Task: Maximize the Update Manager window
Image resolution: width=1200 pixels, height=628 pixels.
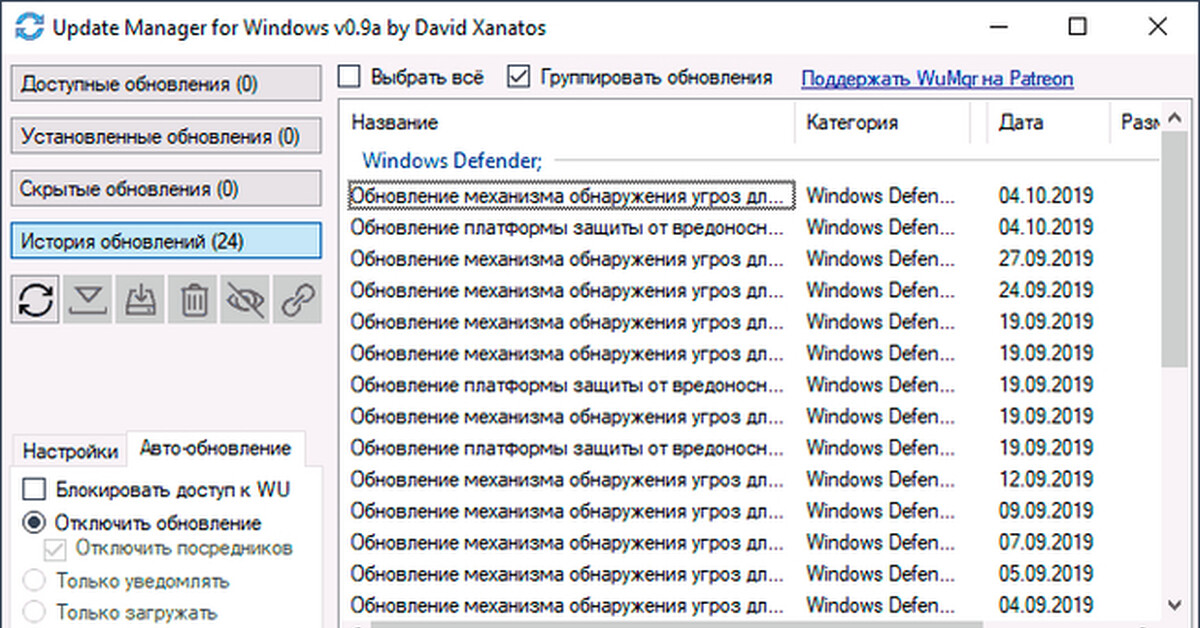Action: pyautogui.click(x=1076, y=28)
